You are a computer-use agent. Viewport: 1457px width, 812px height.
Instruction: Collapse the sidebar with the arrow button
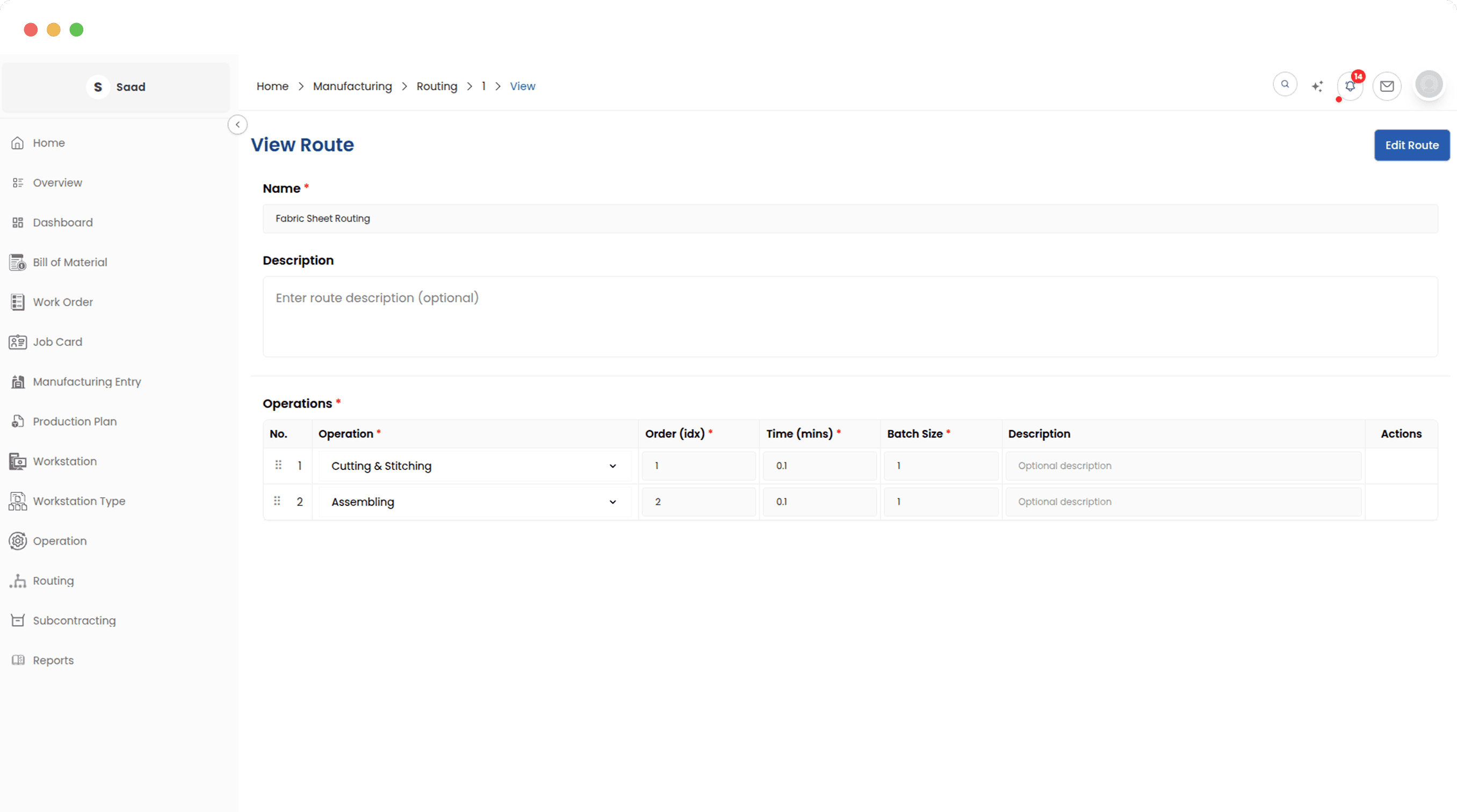(237, 125)
